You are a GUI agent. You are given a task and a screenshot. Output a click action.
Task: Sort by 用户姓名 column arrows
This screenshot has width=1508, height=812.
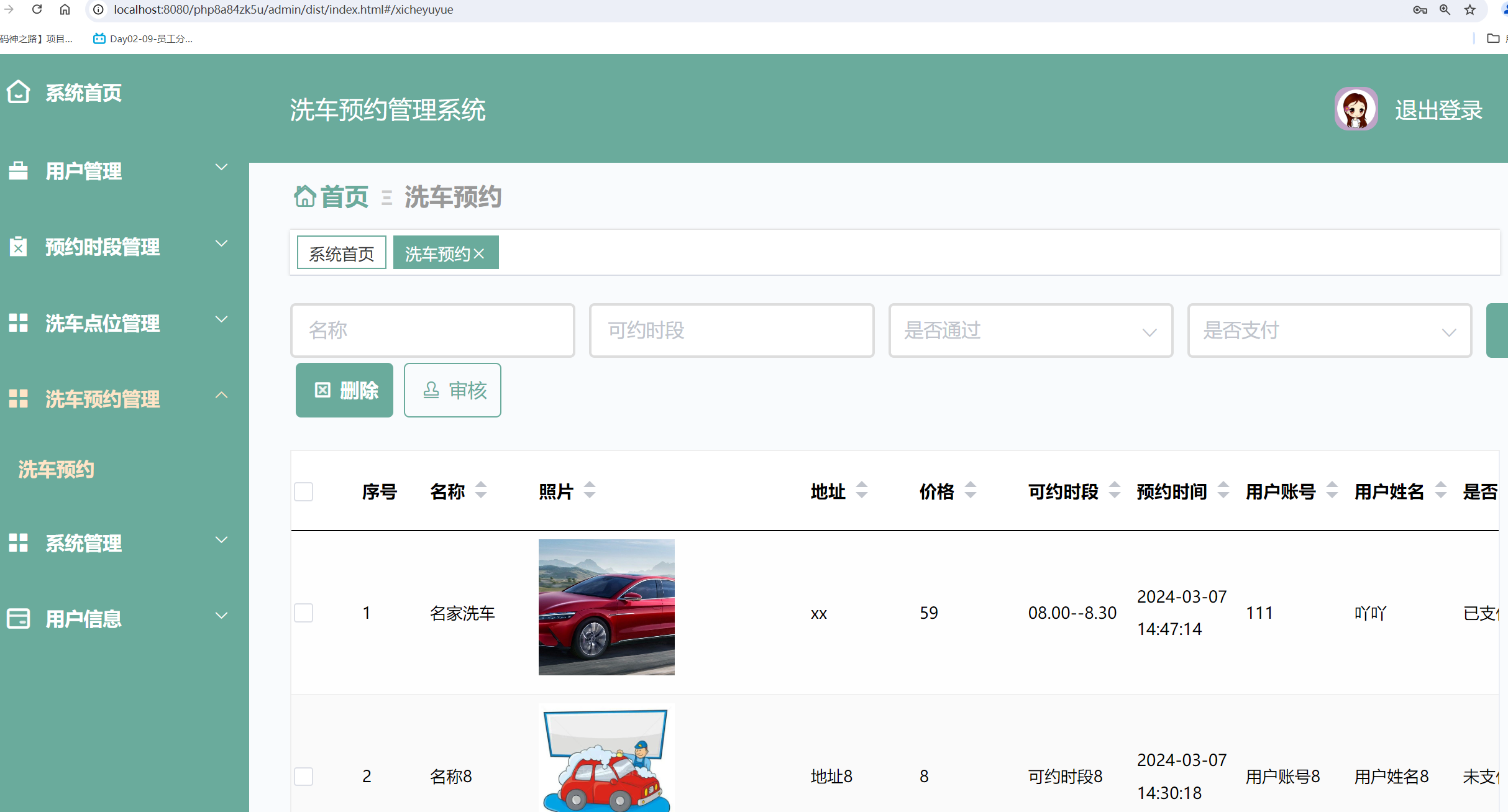[x=1441, y=490]
